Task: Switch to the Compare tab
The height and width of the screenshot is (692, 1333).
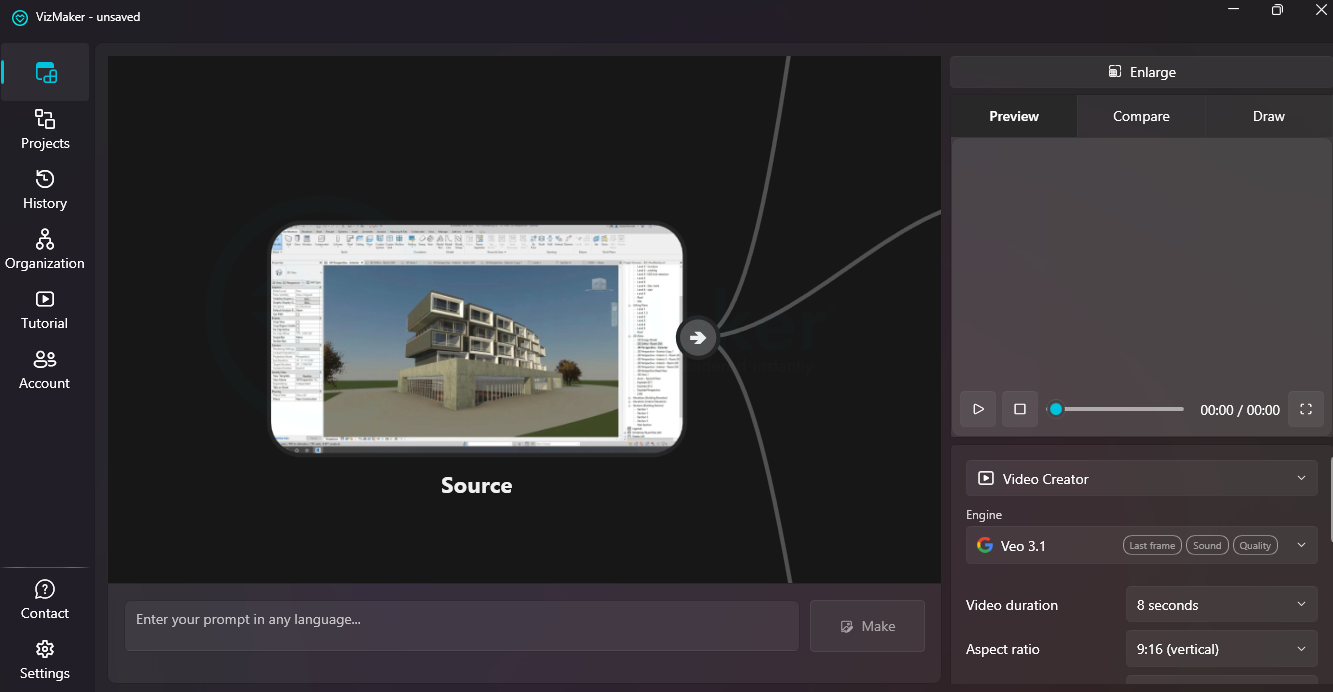Action: (x=1141, y=116)
